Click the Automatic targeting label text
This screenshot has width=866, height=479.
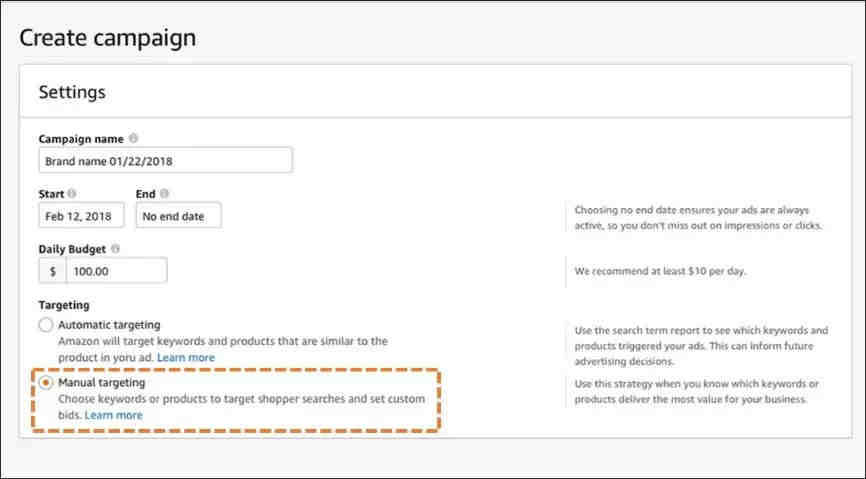point(109,324)
